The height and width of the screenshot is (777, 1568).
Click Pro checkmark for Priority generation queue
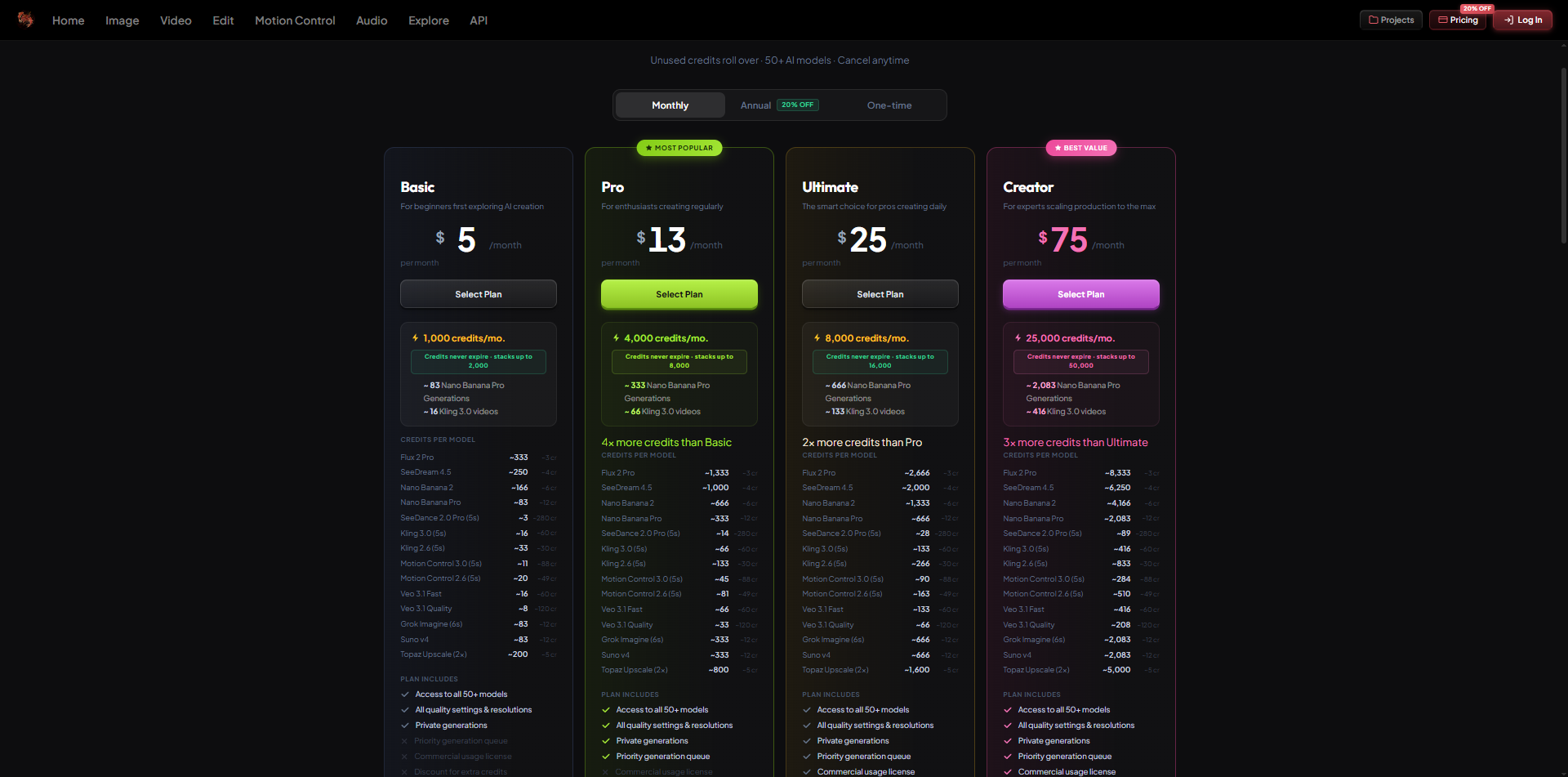pos(605,757)
